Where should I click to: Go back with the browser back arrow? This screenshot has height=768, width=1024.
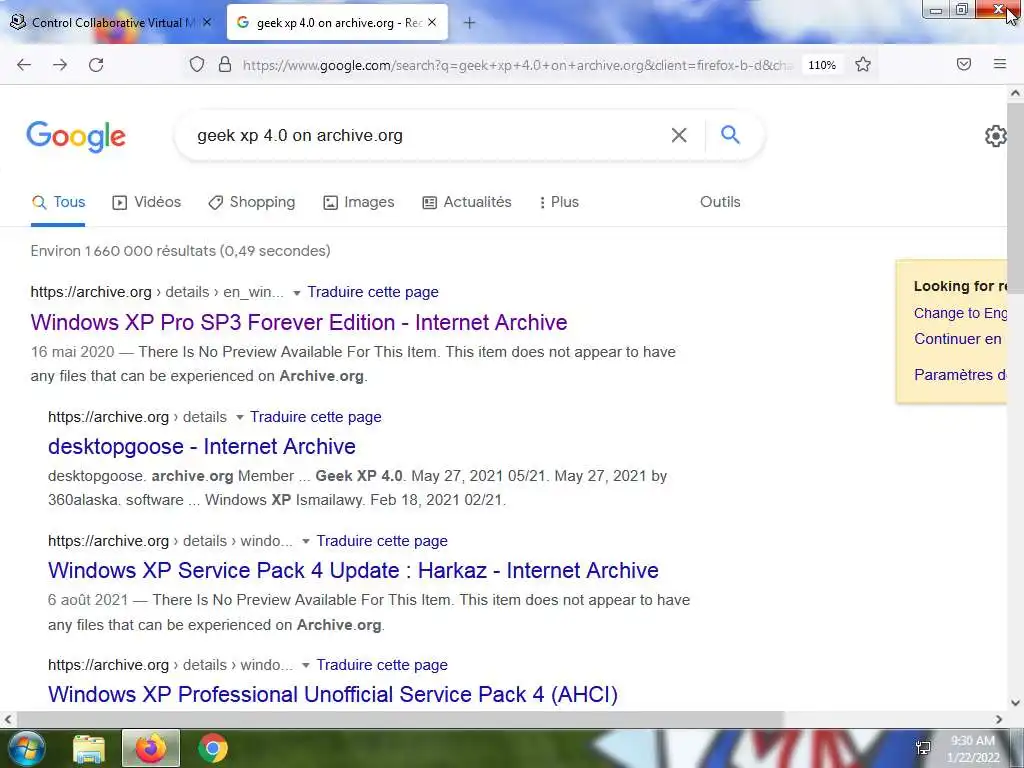coord(24,65)
